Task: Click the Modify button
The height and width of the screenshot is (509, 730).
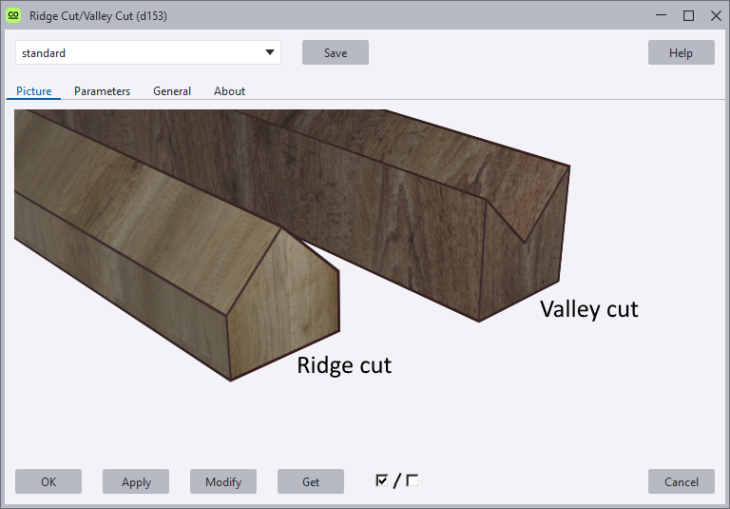Action: [223, 482]
